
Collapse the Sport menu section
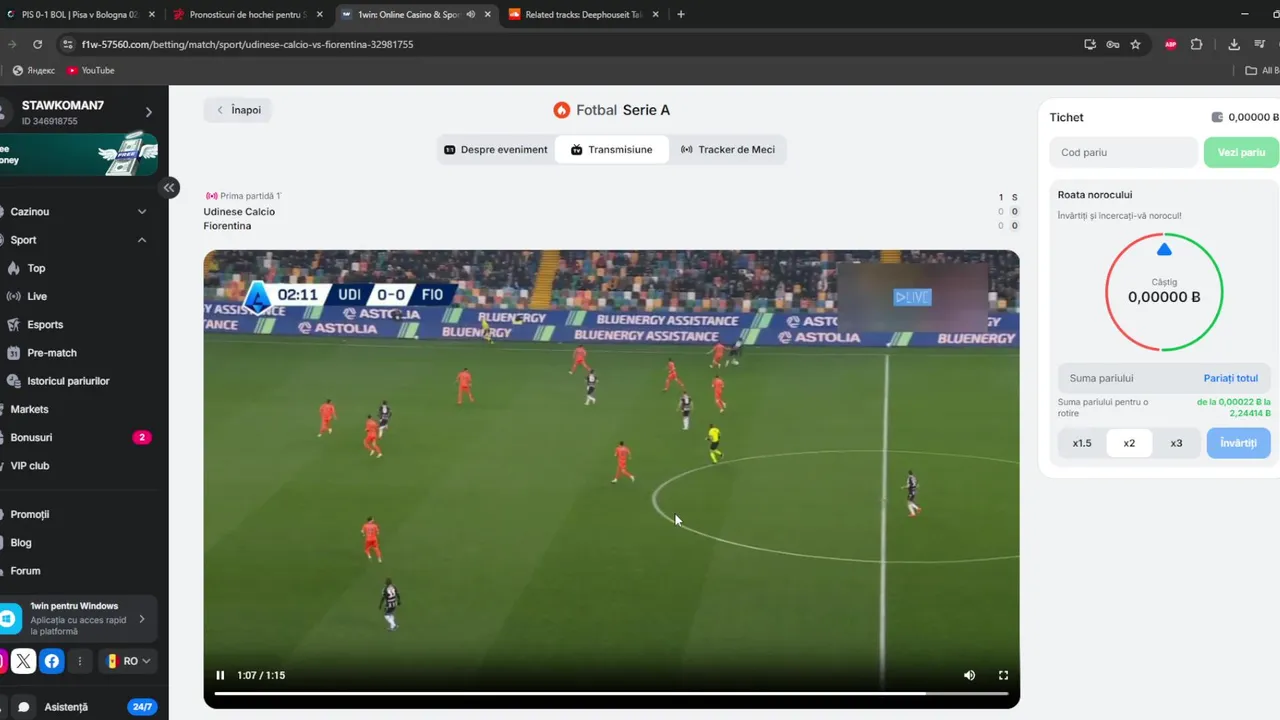pos(78,240)
